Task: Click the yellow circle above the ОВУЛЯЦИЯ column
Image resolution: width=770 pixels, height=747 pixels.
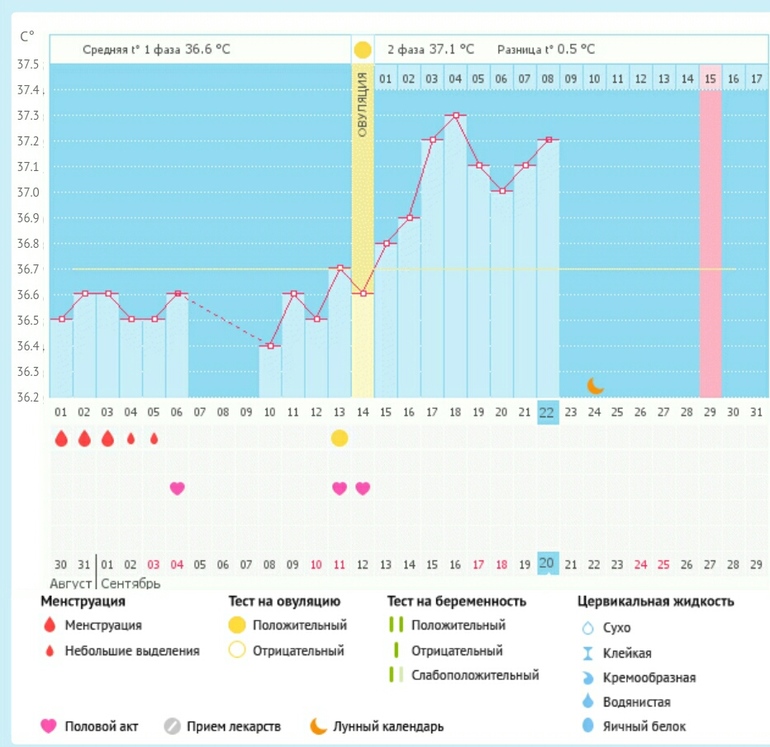Action: click(x=362, y=49)
